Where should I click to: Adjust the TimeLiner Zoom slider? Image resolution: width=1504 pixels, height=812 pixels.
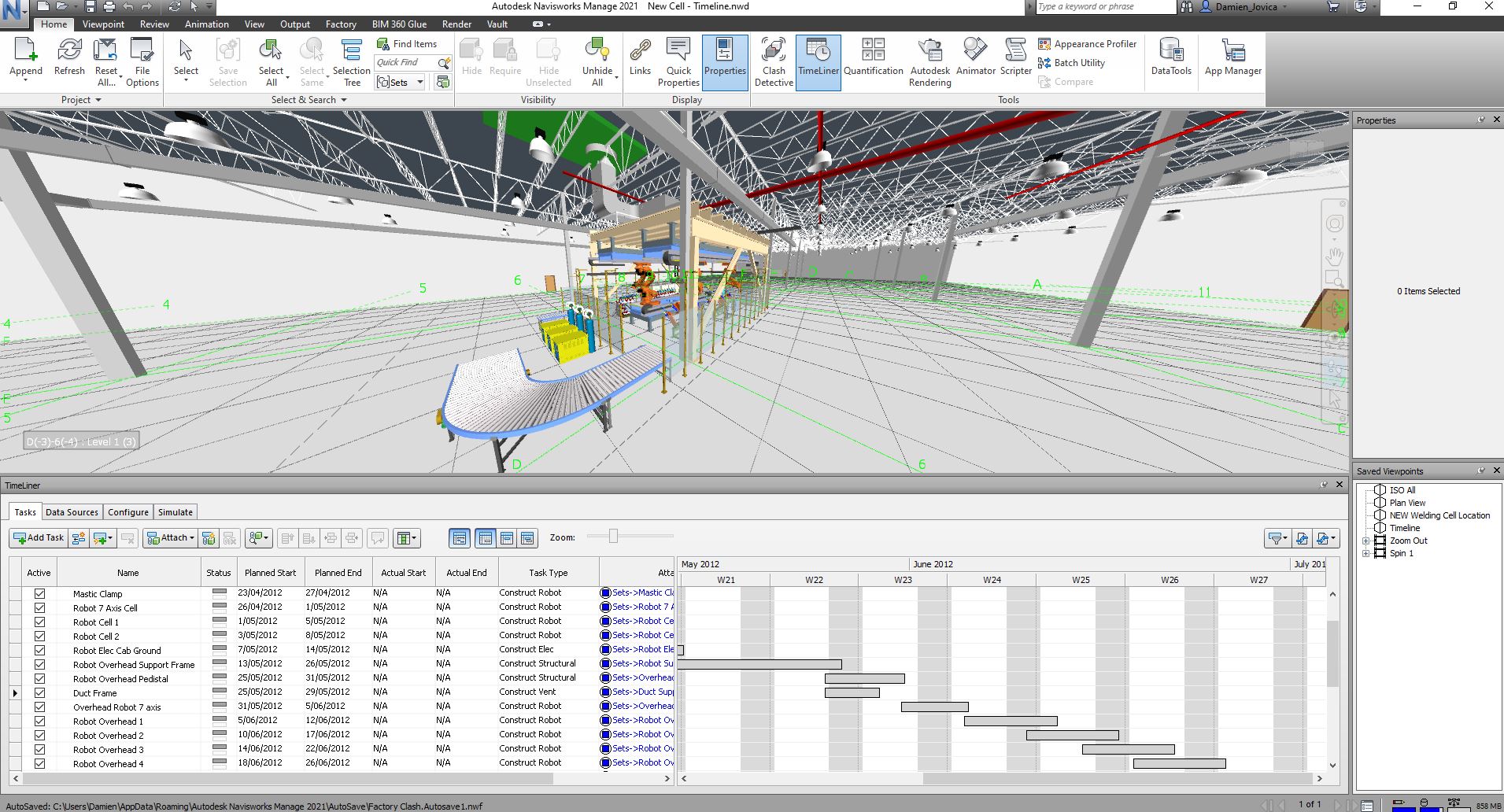[613, 537]
